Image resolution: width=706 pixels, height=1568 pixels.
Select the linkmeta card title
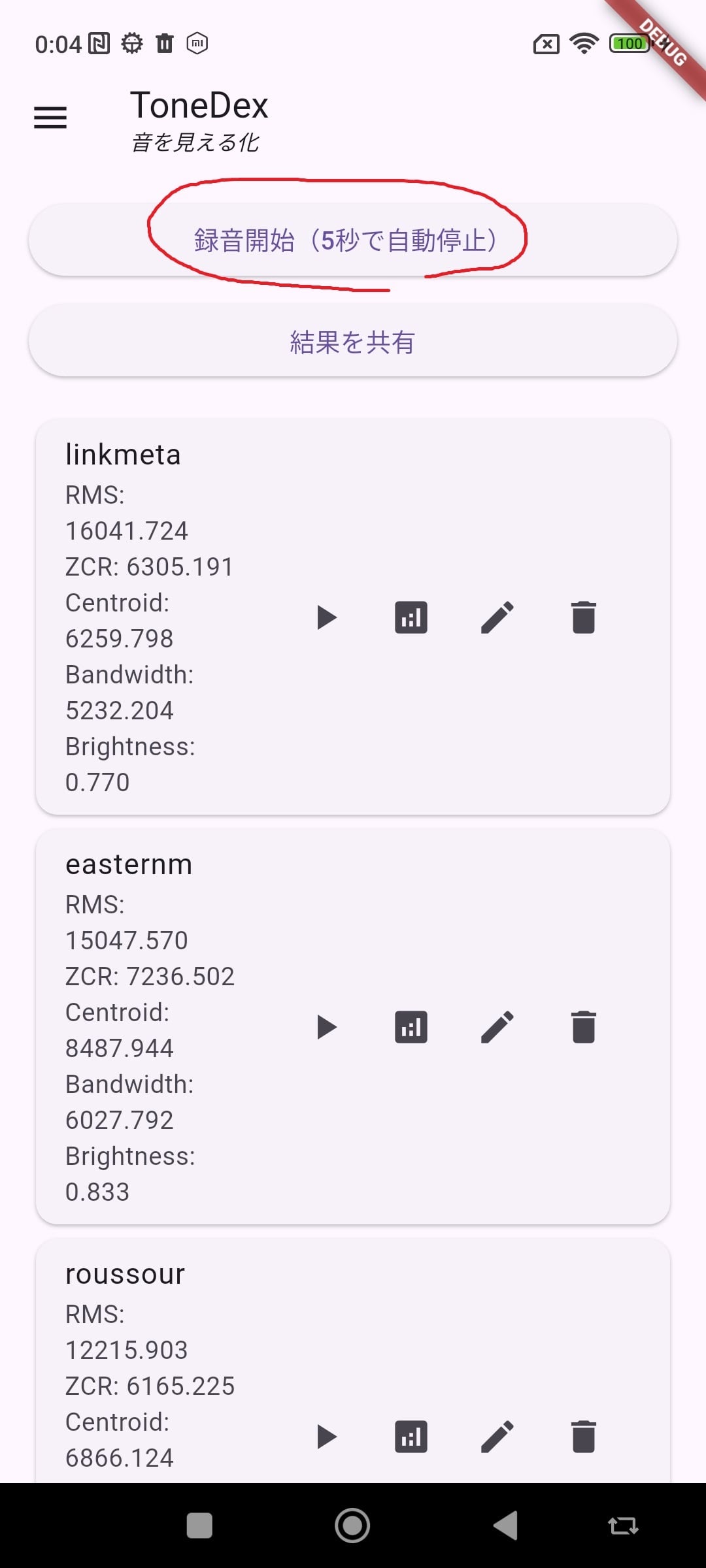click(123, 455)
